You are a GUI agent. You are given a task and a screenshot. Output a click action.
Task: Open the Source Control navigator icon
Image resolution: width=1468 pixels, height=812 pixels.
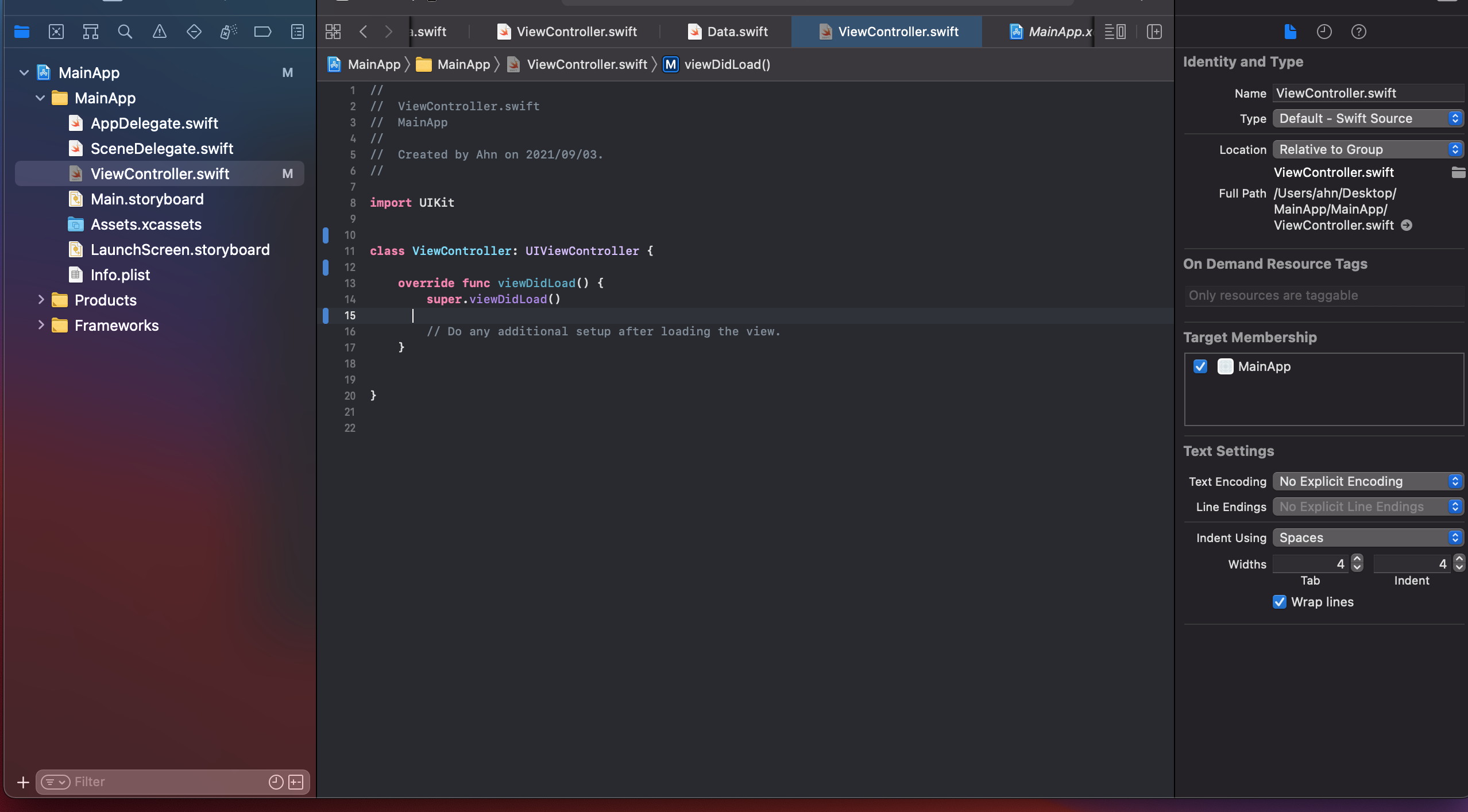[x=56, y=32]
